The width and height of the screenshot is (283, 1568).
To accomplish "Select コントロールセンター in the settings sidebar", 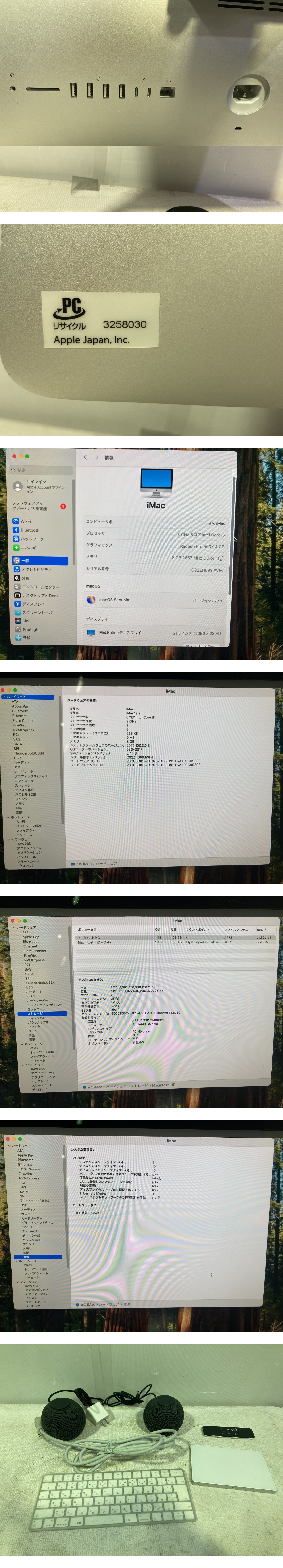I will (40, 587).
